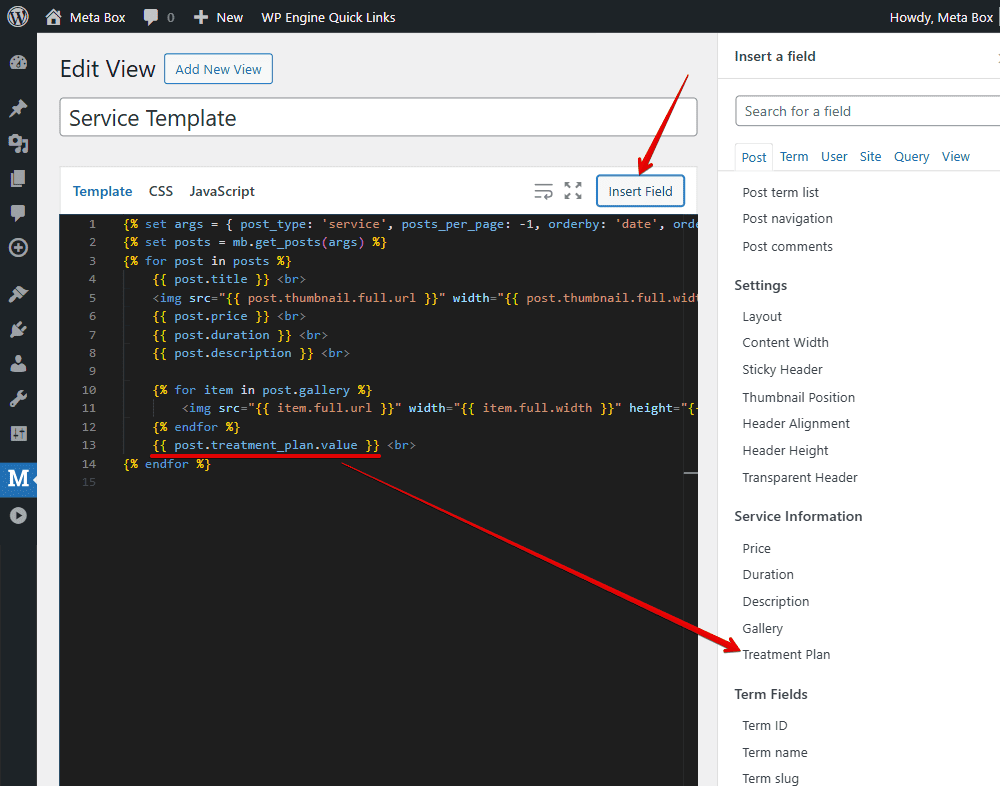Switch to the JavaScript tab
1000x786 pixels.
coord(222,191)
